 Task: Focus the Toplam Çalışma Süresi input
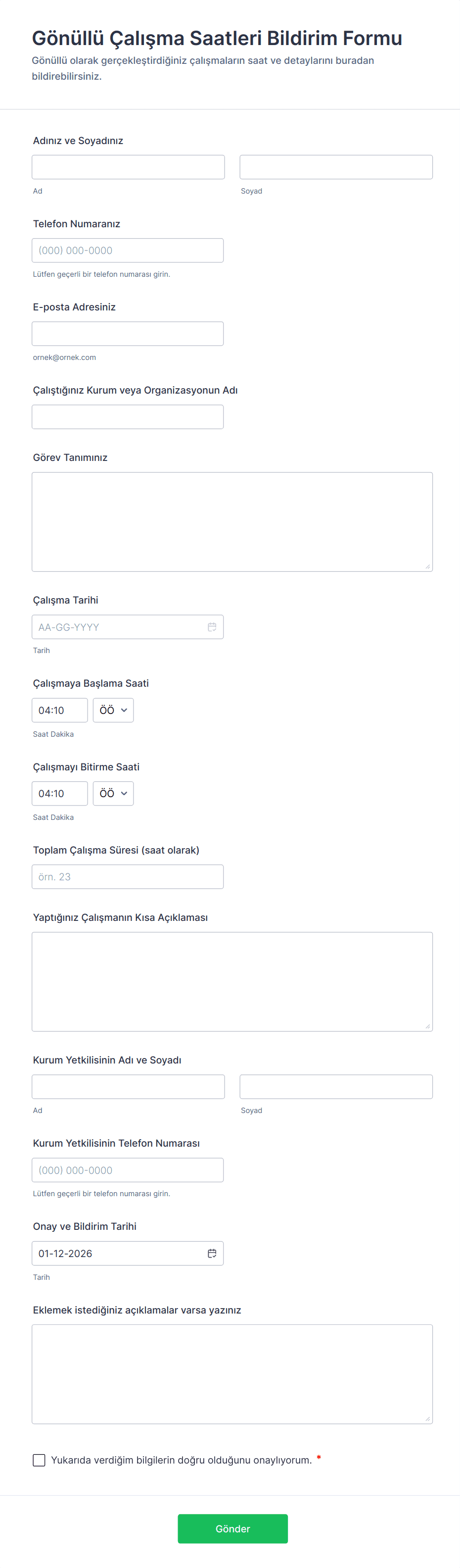point(128,876)
